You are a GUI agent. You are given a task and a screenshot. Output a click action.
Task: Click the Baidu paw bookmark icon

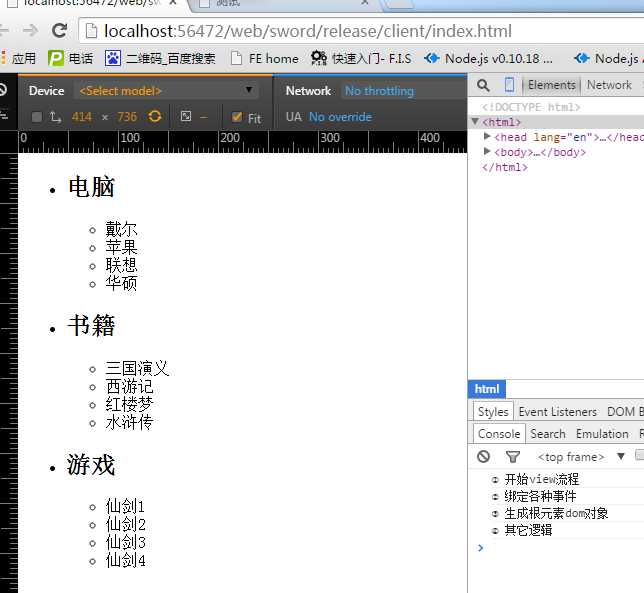click(x=113, y=58)
